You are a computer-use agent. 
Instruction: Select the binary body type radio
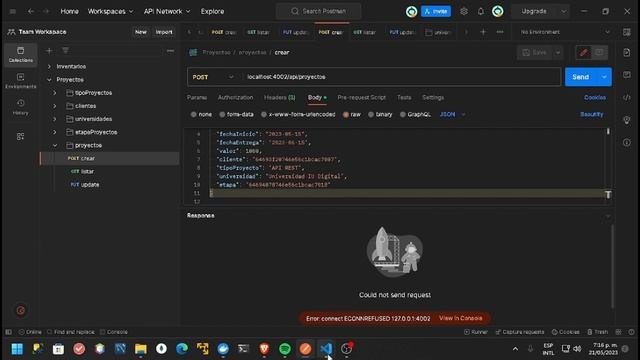[371, 114]
